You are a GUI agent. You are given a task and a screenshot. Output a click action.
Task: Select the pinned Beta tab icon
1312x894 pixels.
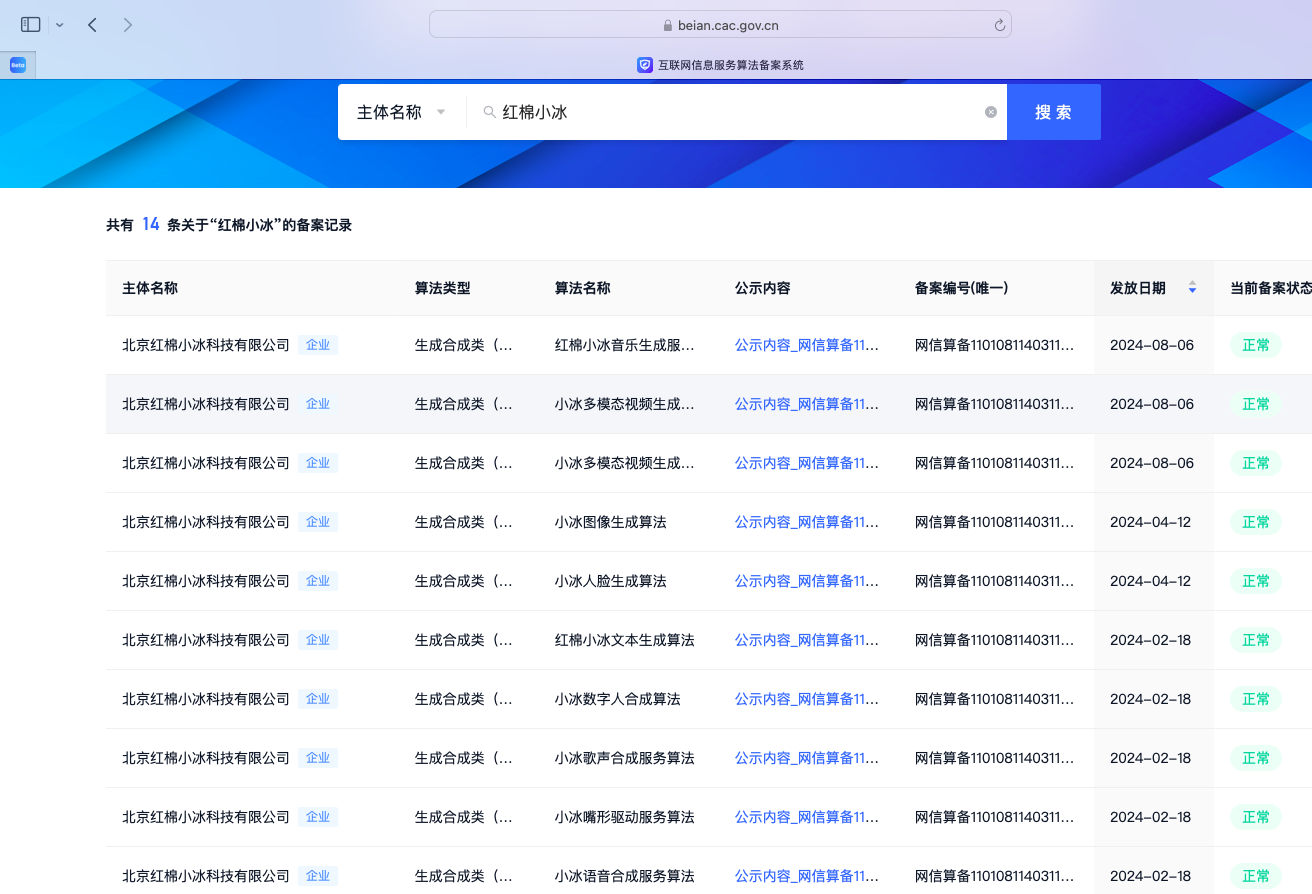point(18,65)
